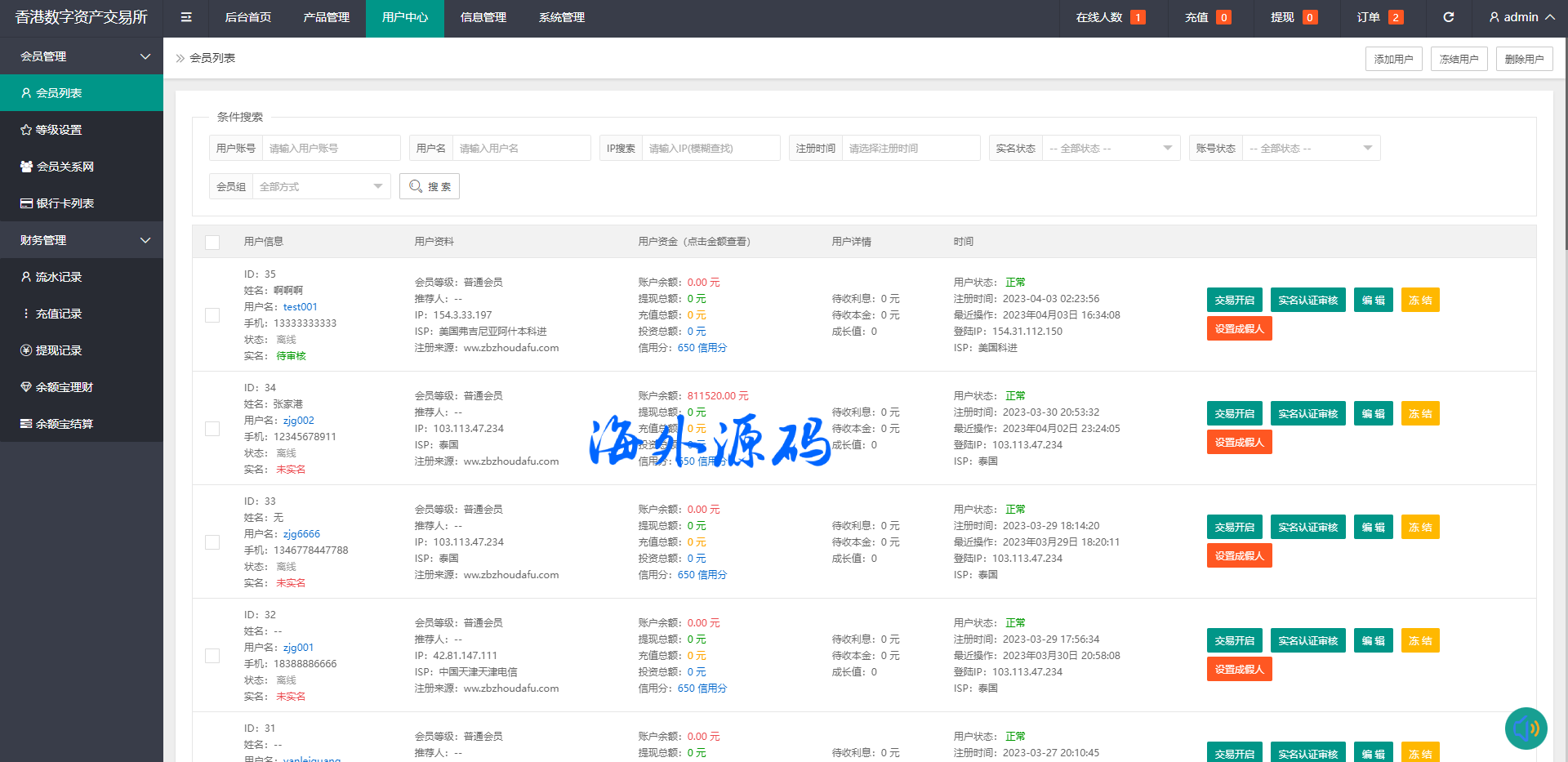Check the checkbox for user test001

click(212, 315)
